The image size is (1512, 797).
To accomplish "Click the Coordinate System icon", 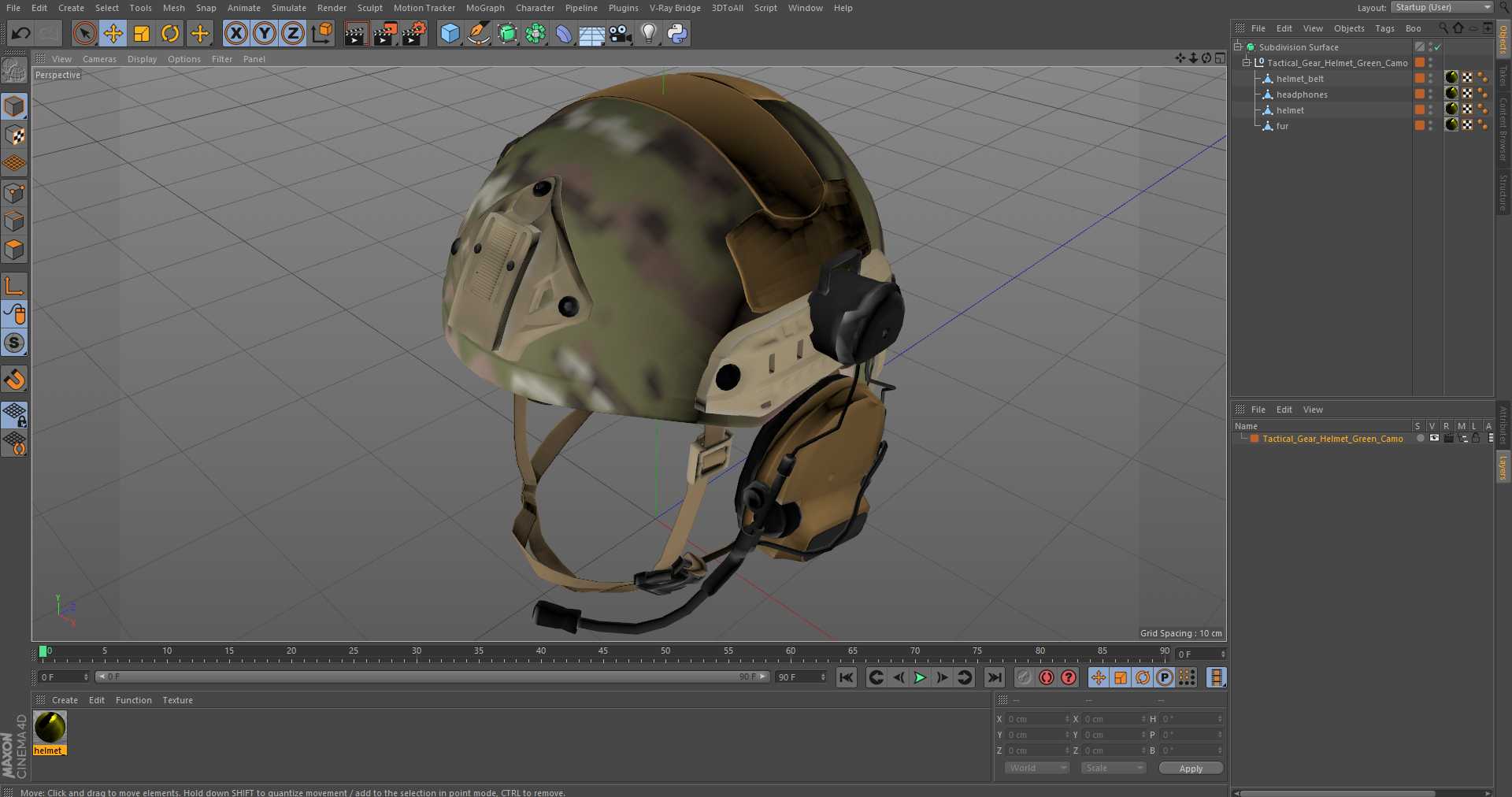I will coord(322,33).
